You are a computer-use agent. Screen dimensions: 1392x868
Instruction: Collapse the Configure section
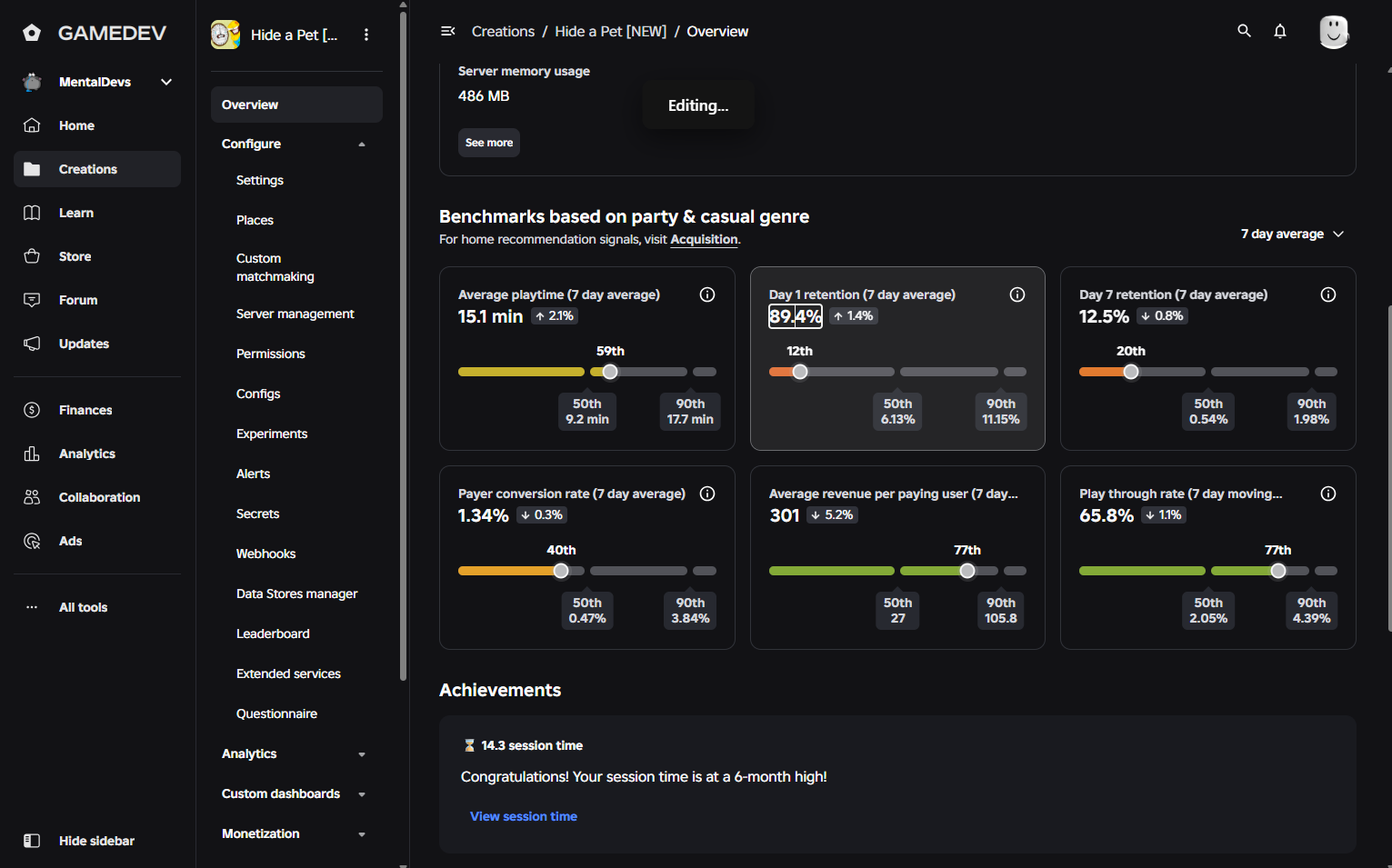pyautogui.click(x=362, y=144)
